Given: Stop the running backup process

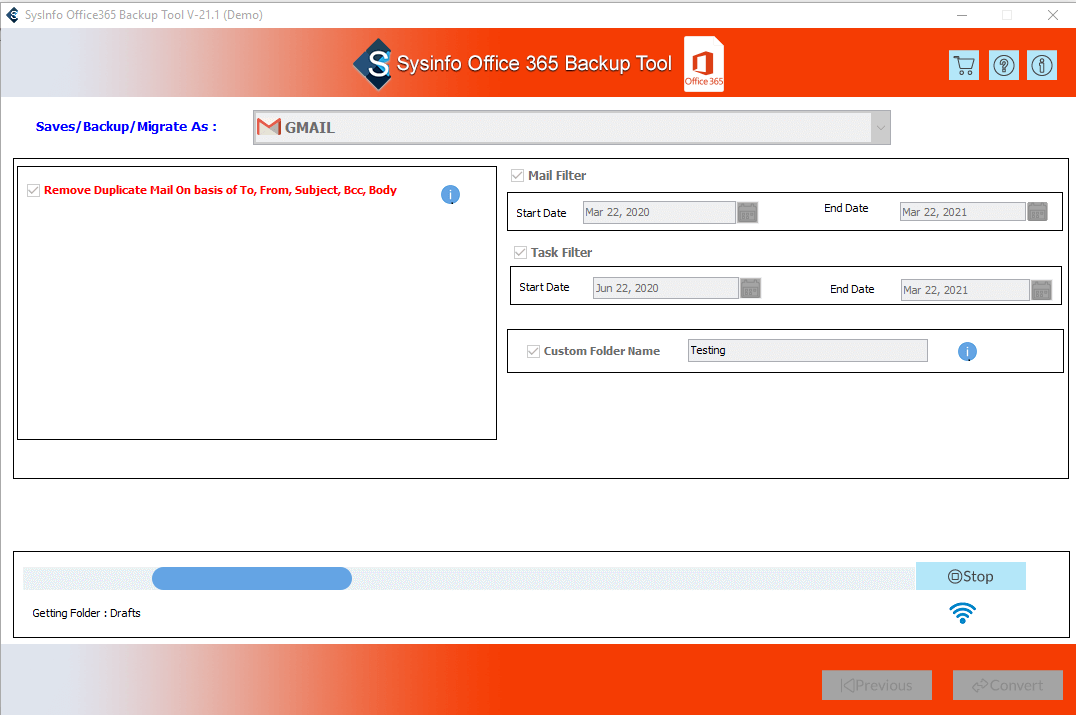Looking at the screenshot, I should [x=970, y=576].
